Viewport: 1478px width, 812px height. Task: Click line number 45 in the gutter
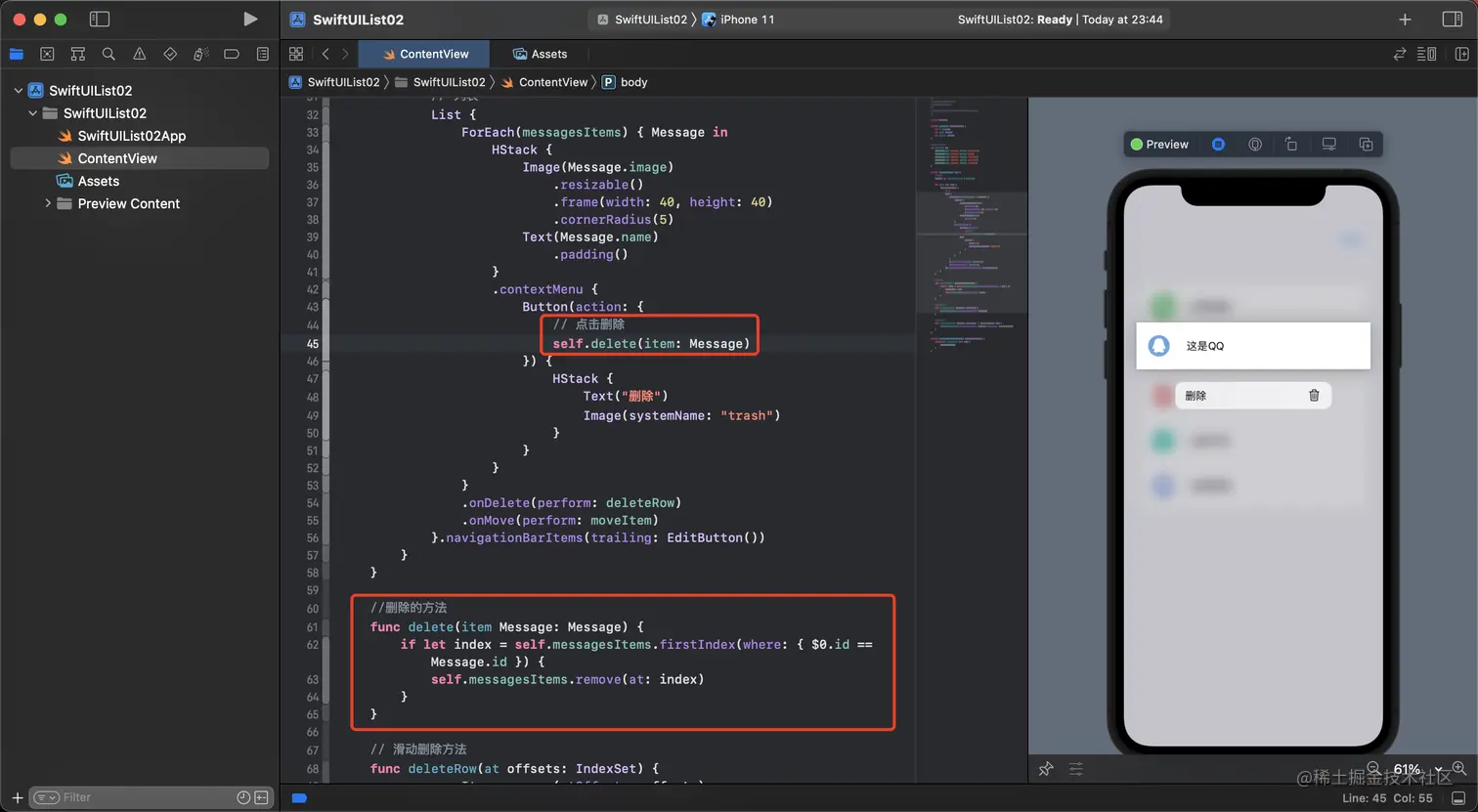coord(313,343)
